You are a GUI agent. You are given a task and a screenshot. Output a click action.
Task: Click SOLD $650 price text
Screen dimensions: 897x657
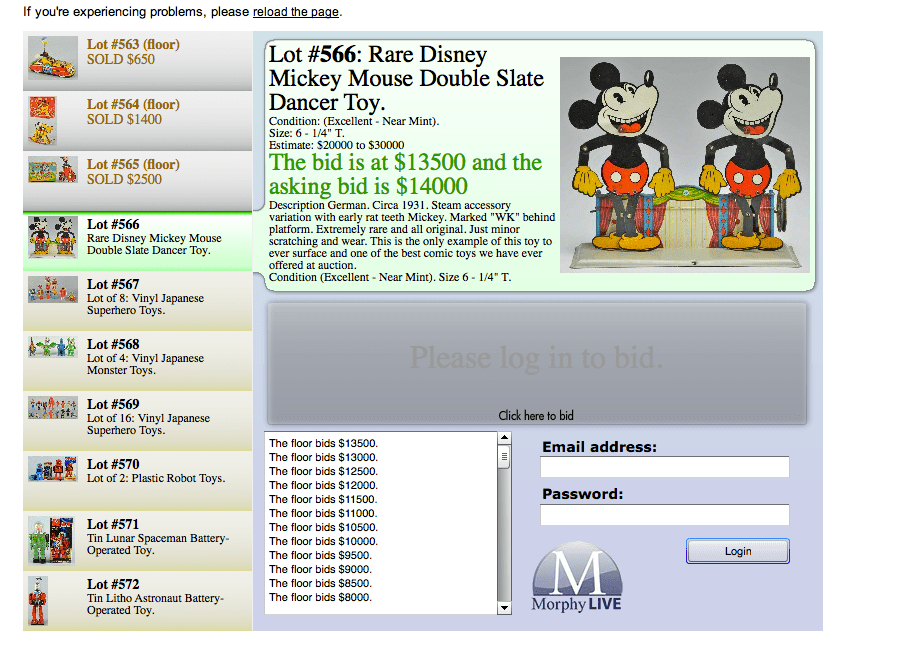pos(121,60)
